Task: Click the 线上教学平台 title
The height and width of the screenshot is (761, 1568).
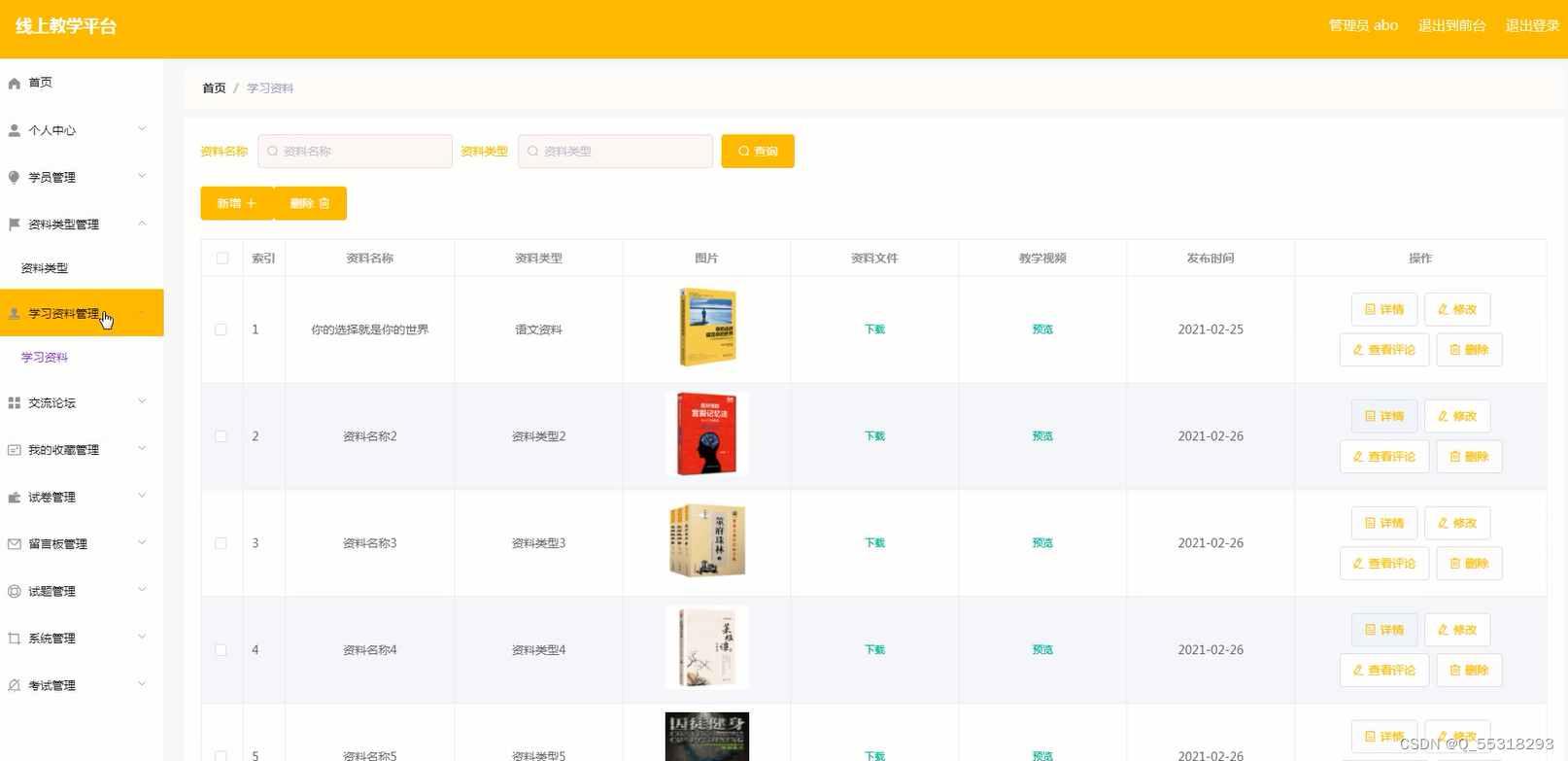Action: click(x=66, y=26)
